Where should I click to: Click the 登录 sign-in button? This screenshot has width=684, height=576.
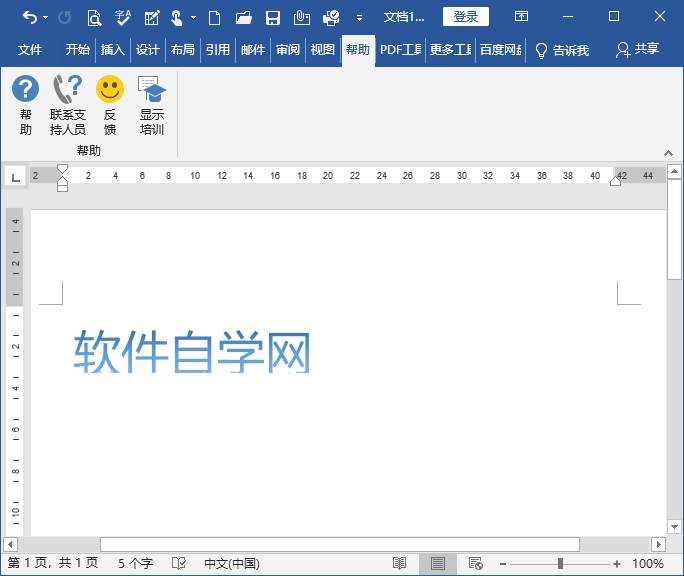[465, 17]
